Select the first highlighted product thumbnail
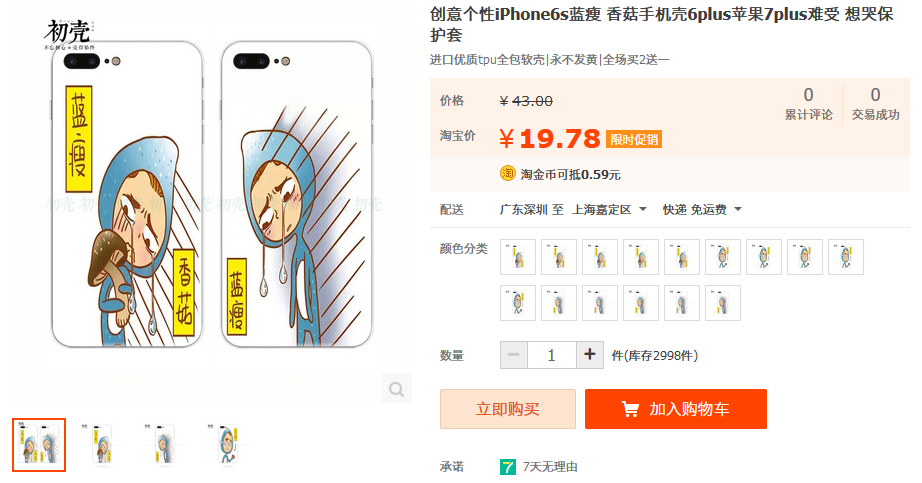 point(39,445)
